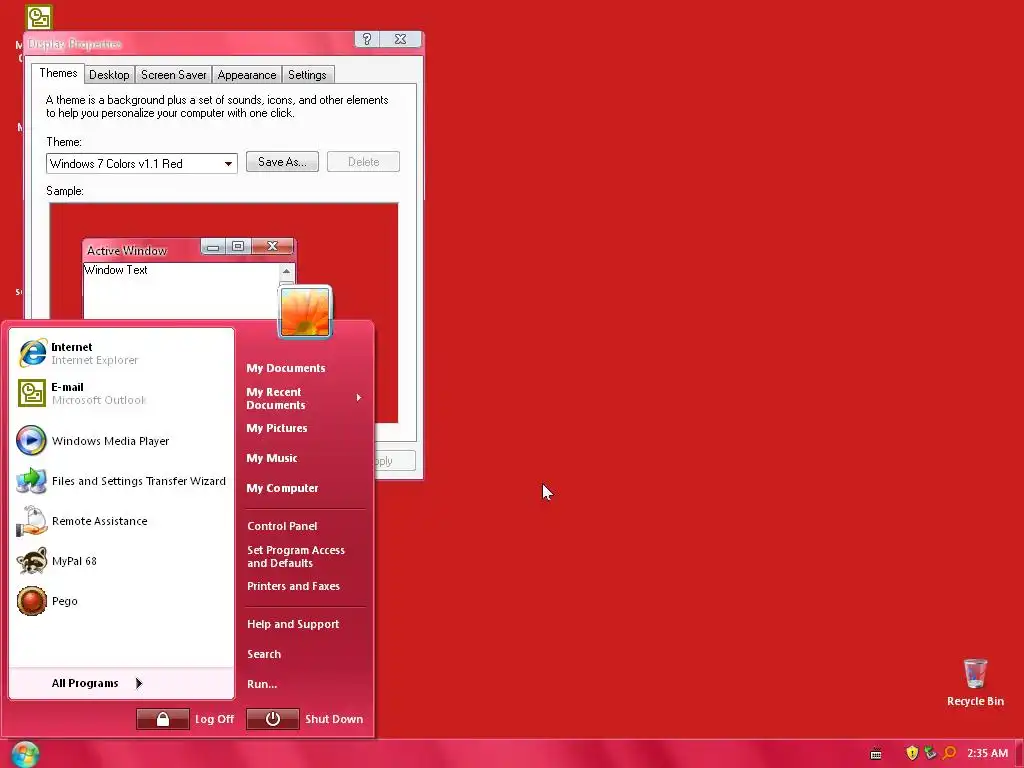The height and width of the screenshot is (768, 1024).
Task: Launch the Pego application
Action: click(121, 601)
